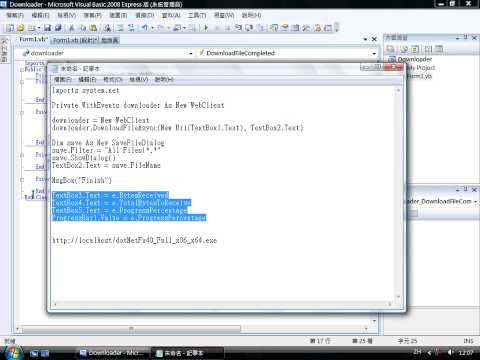
Task: Click Notepad vertical scrollbar down arrow
Action: tap(398, 296)
